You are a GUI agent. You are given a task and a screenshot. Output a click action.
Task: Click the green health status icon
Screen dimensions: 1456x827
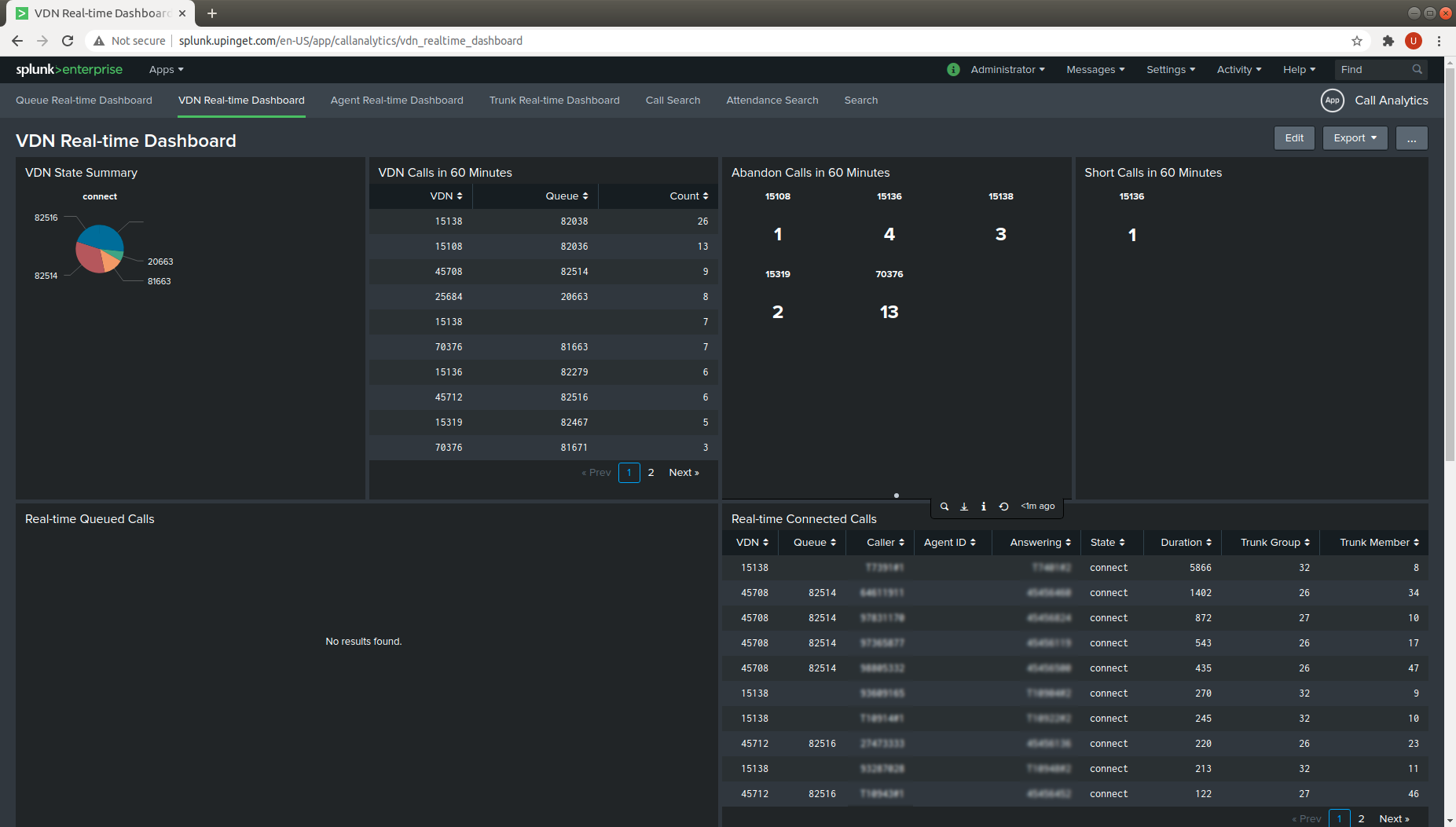953,69
